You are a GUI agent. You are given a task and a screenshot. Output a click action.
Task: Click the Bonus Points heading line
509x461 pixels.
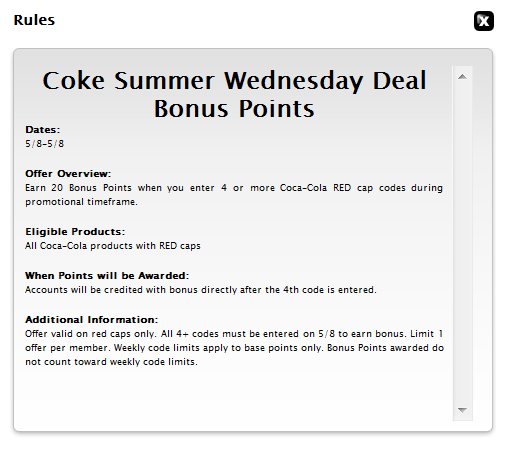pyautogui.click(x=234, y=109)
